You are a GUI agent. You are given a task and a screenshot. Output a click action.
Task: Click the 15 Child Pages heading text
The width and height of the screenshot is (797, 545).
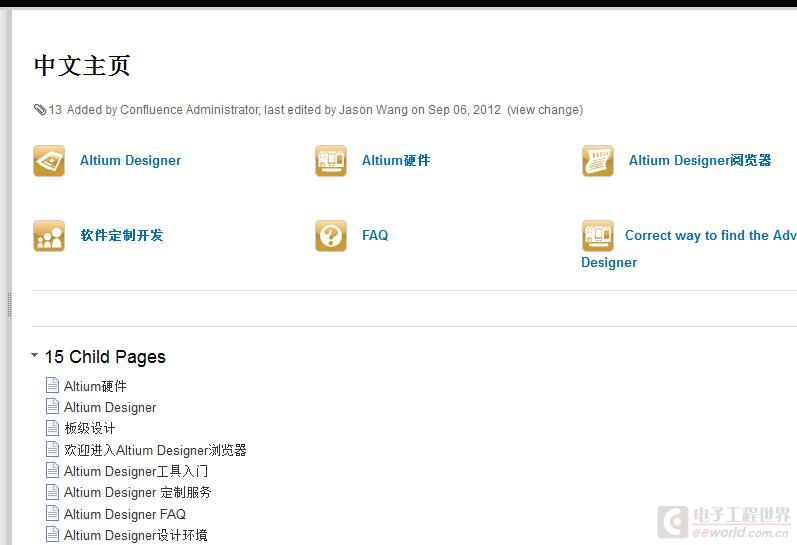105,357
